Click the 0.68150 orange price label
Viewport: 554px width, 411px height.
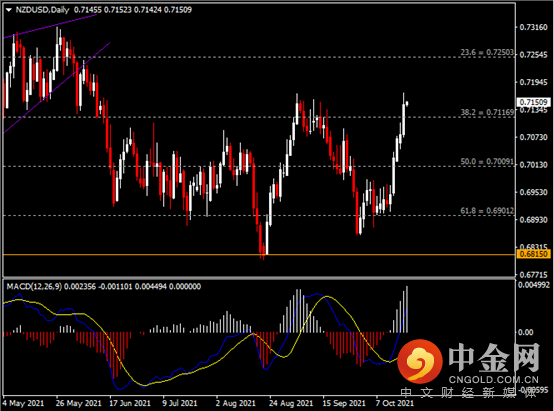(534, 254)
